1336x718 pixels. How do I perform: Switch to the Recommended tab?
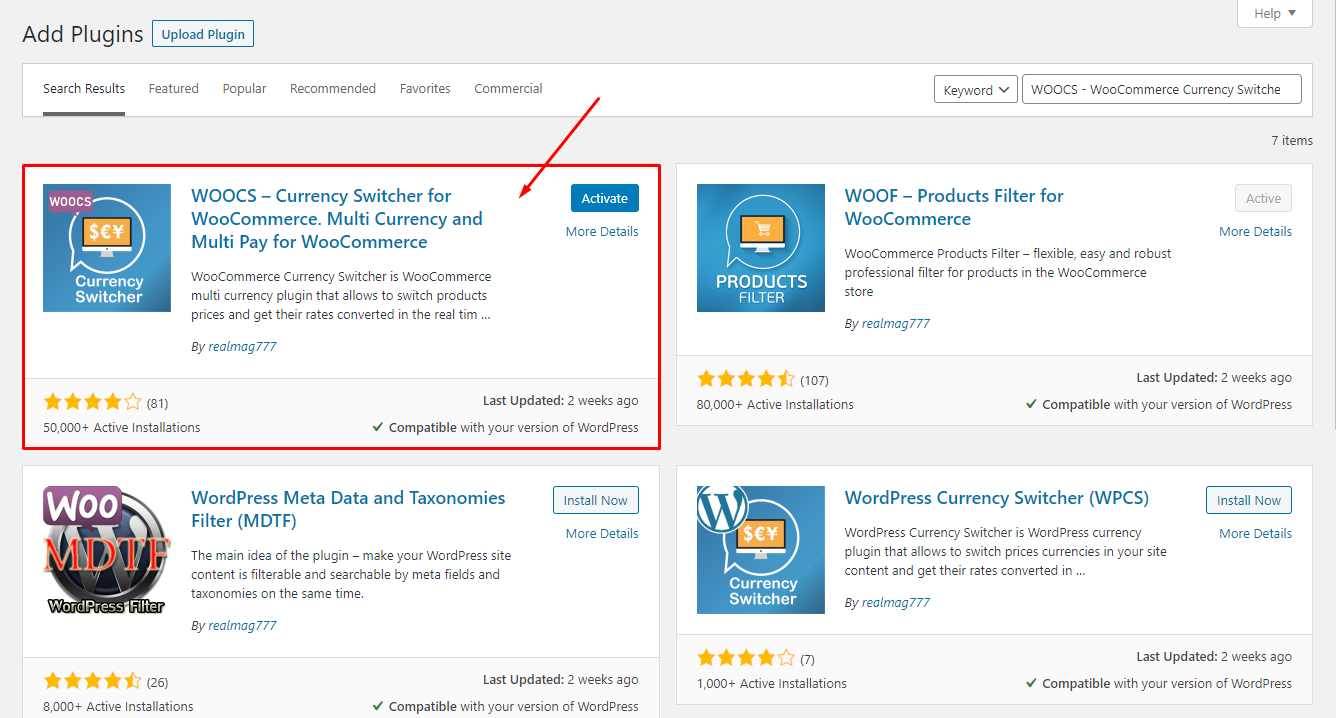pos(333,89)
